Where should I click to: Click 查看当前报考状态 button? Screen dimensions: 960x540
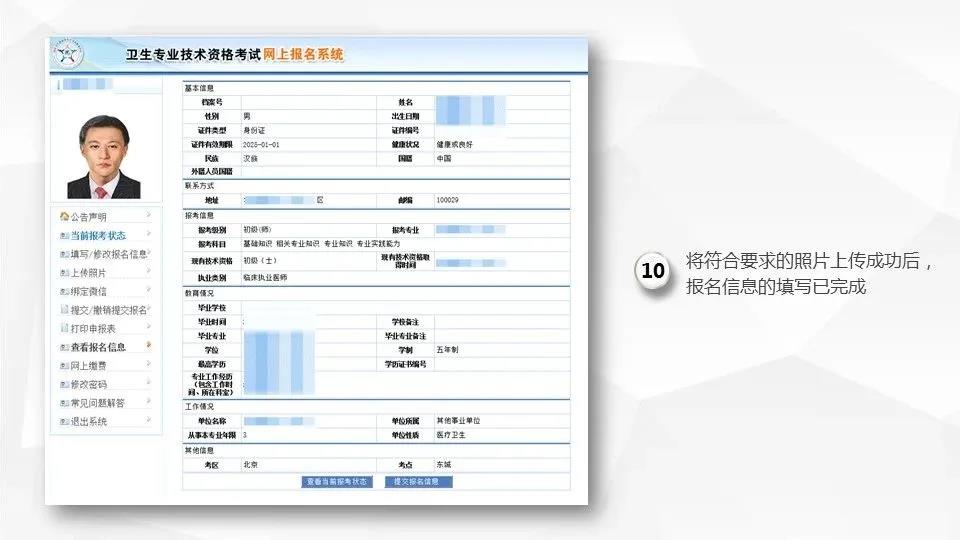tap(337, 482)
